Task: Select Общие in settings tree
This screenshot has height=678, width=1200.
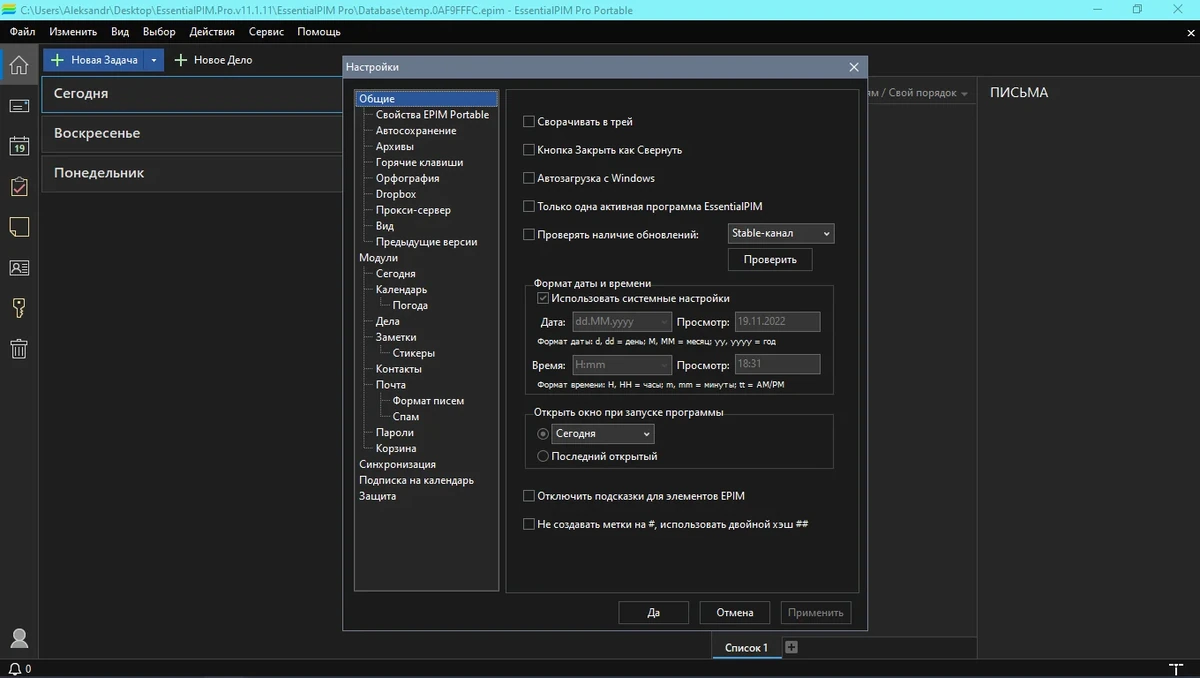Action: 377,99
